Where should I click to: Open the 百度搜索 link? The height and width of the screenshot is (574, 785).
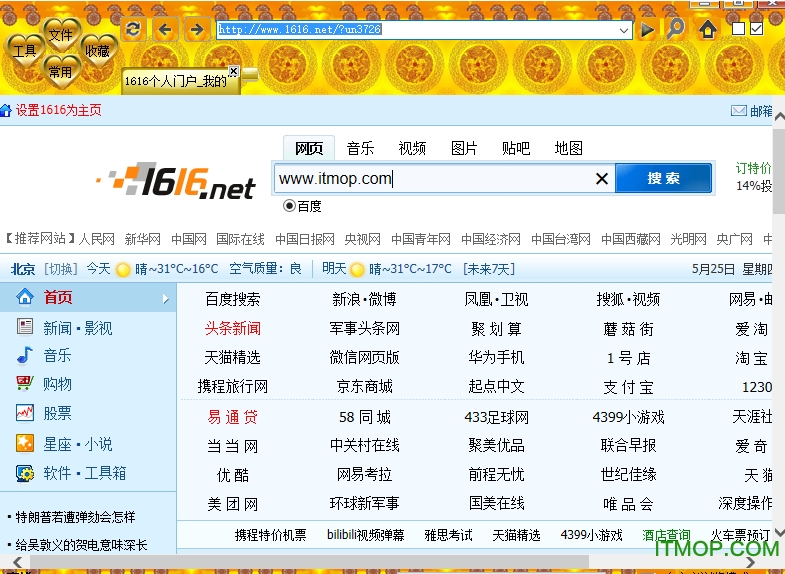click(233, 299)
